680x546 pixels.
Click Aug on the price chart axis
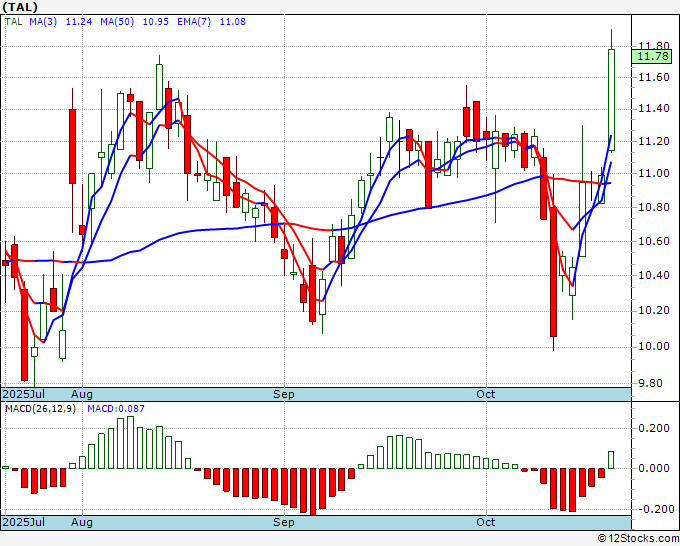(82, 394)
